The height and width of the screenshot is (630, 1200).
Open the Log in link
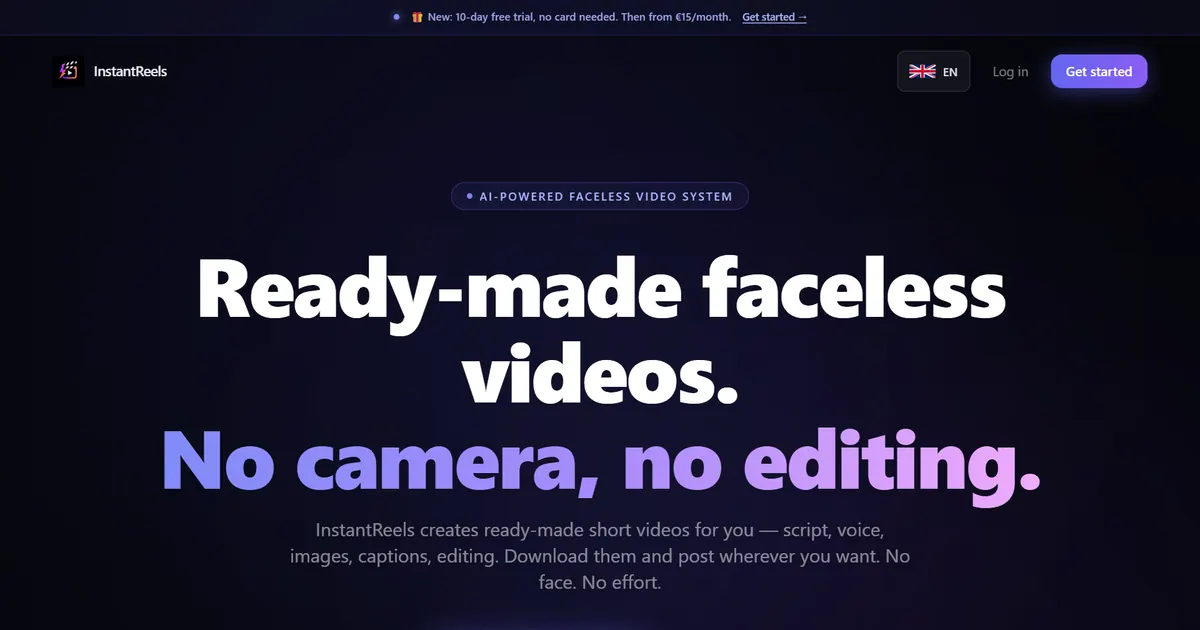[1010, 71]
